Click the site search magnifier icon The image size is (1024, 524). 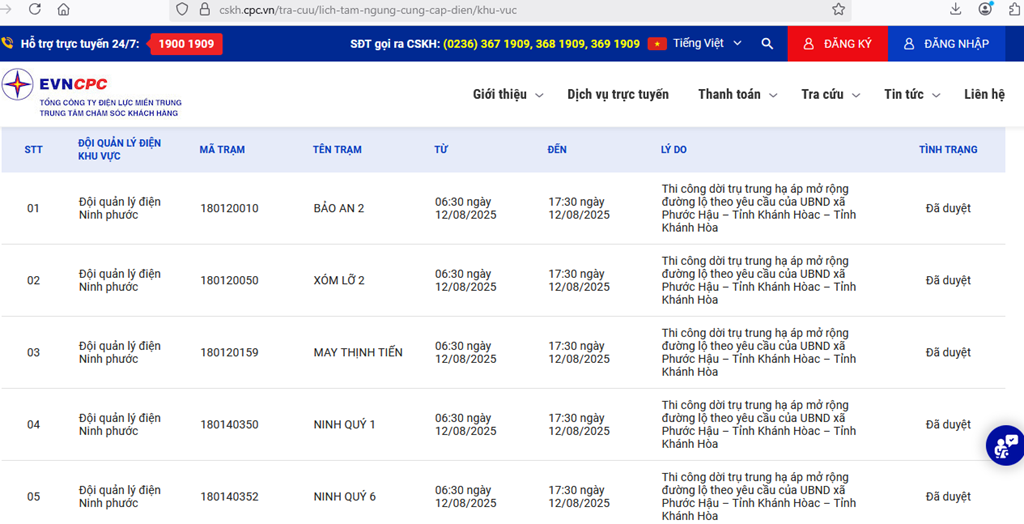coord(767,44)
